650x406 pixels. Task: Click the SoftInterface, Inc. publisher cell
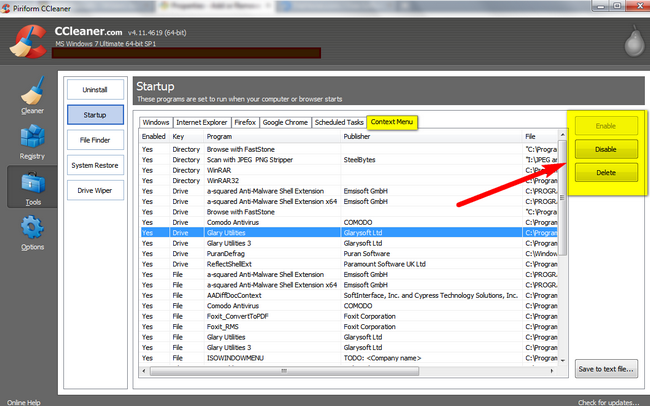tap(431, 295)
